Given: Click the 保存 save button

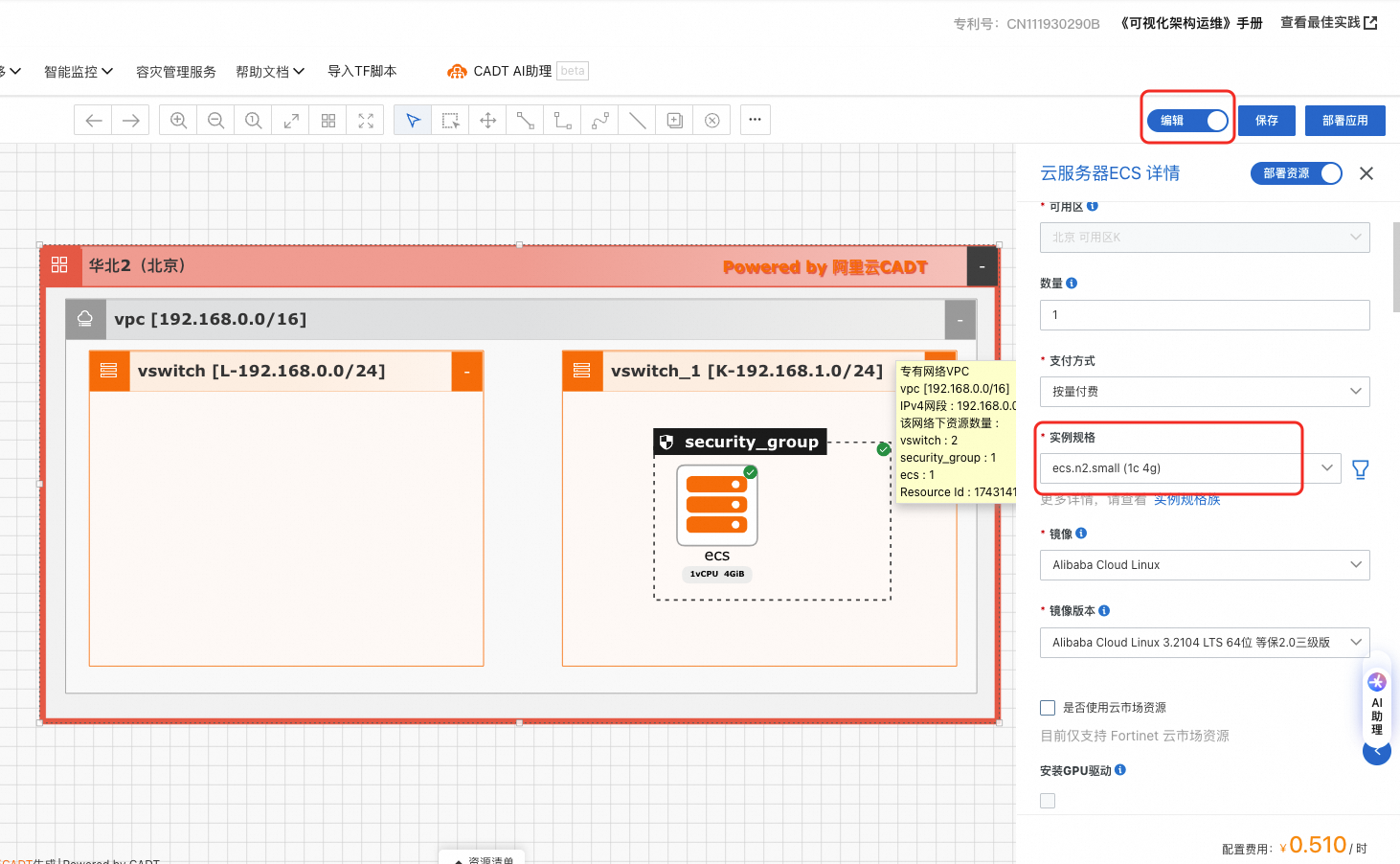Looking at the screenshot, I should (x=1267, y=121).
